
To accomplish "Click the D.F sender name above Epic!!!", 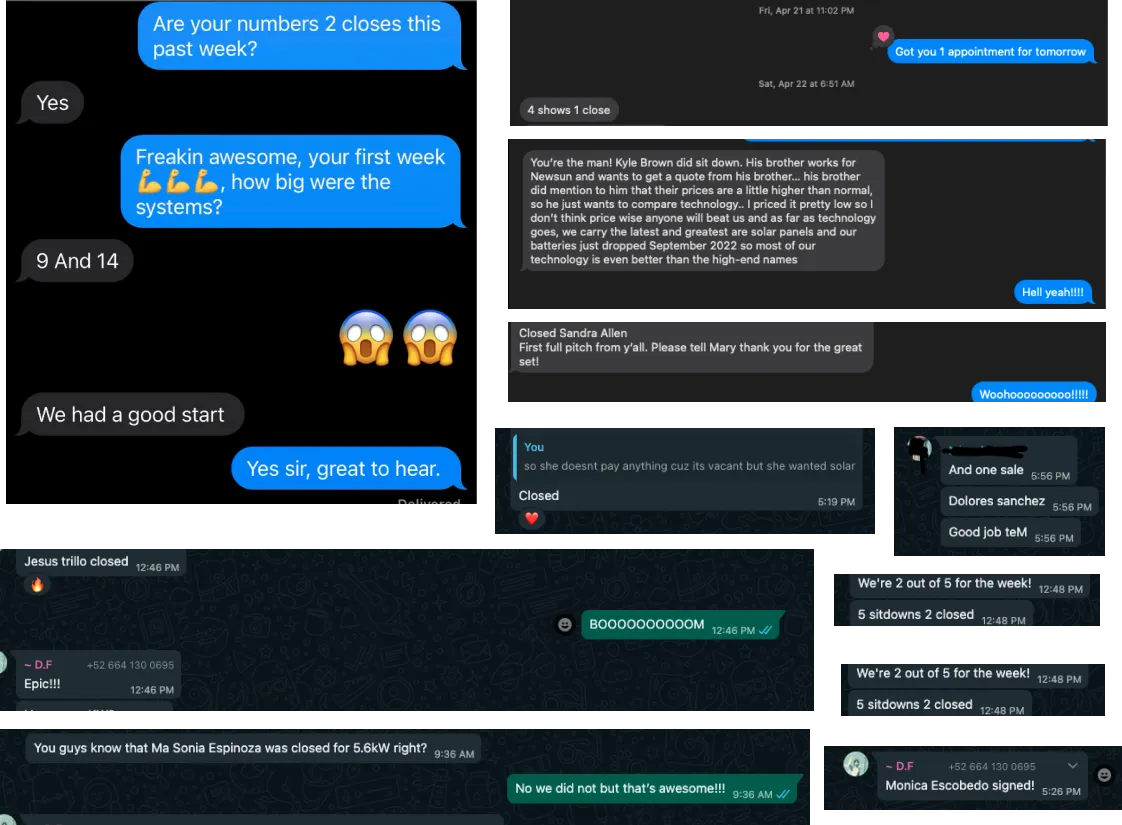I will click(x=39, y=665).
